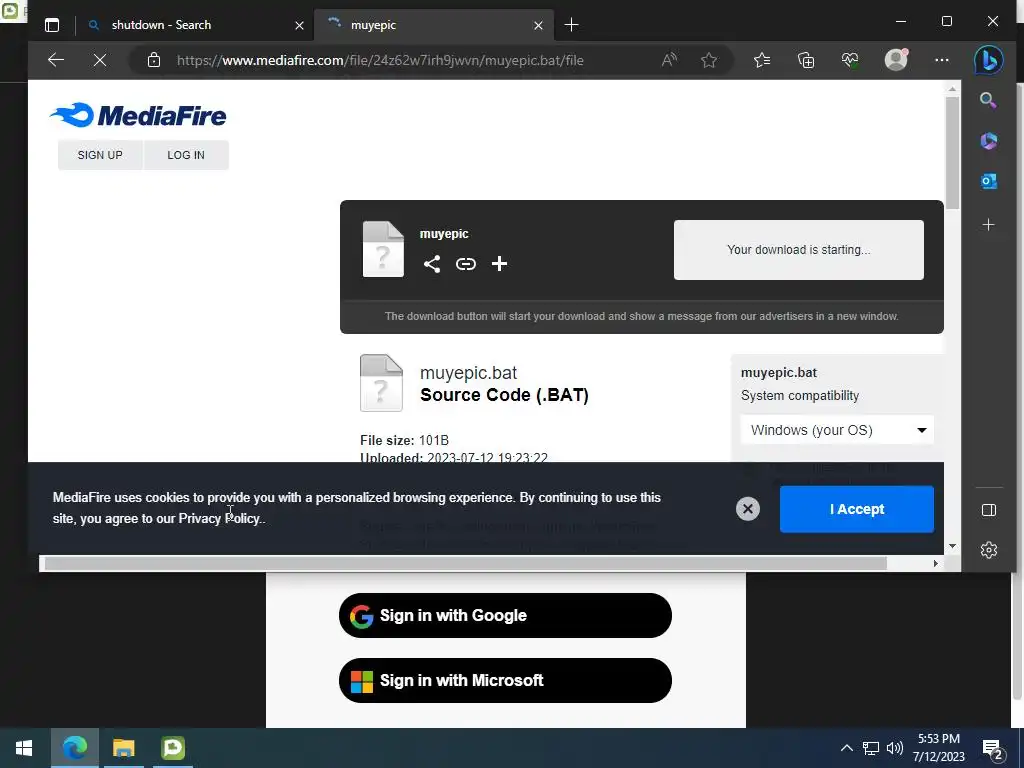Open the Favorites list icon

coord(762,60)
